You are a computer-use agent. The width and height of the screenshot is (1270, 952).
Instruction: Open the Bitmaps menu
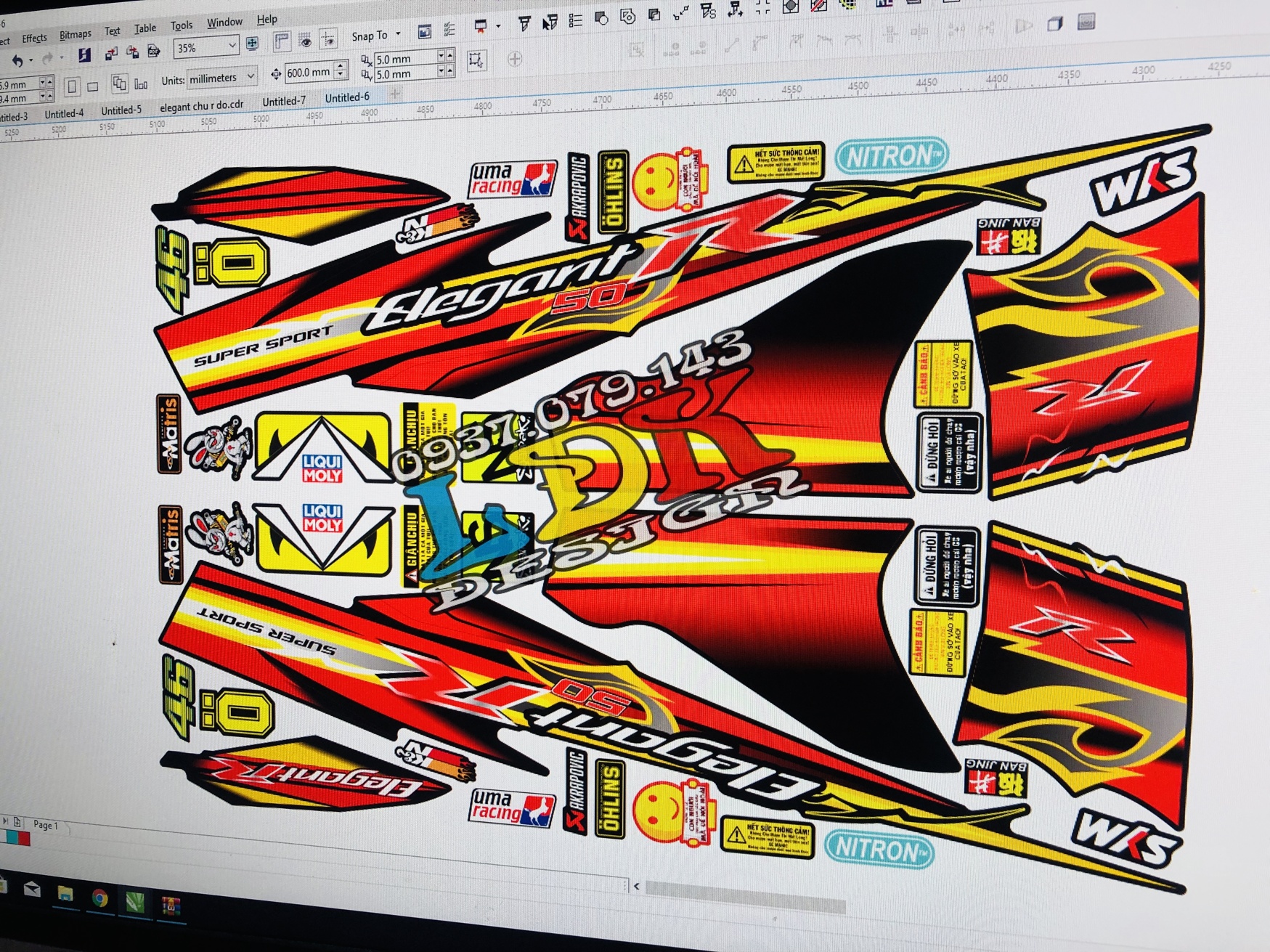75,34
